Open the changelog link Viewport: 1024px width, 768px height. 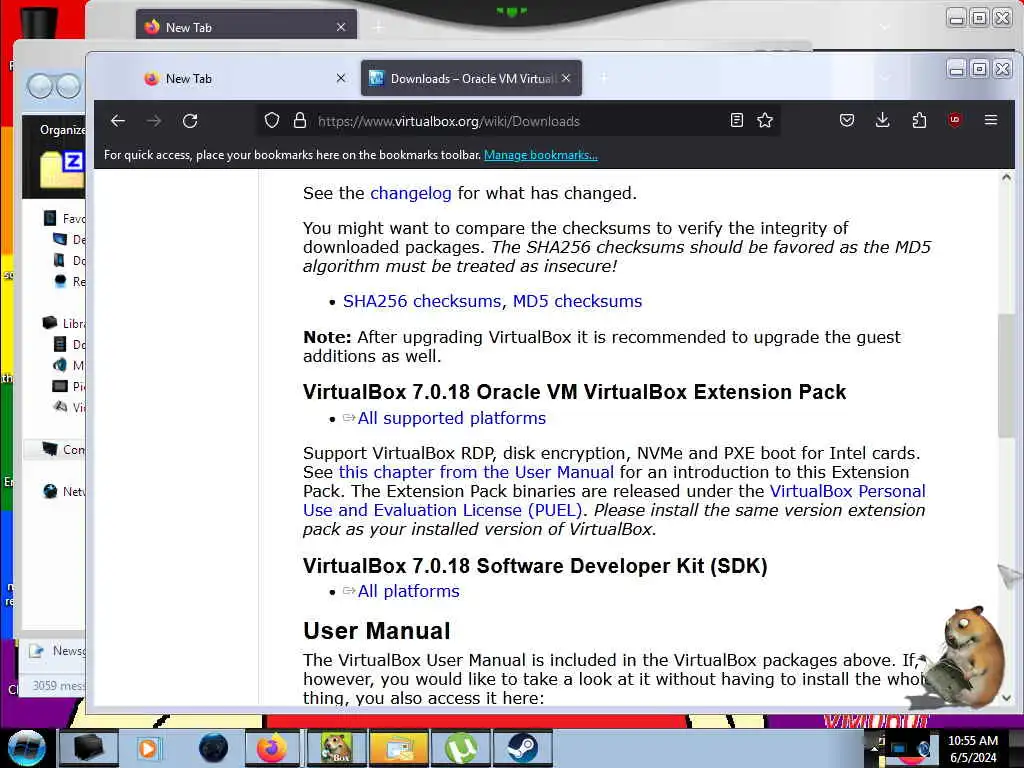click(411, 193)
